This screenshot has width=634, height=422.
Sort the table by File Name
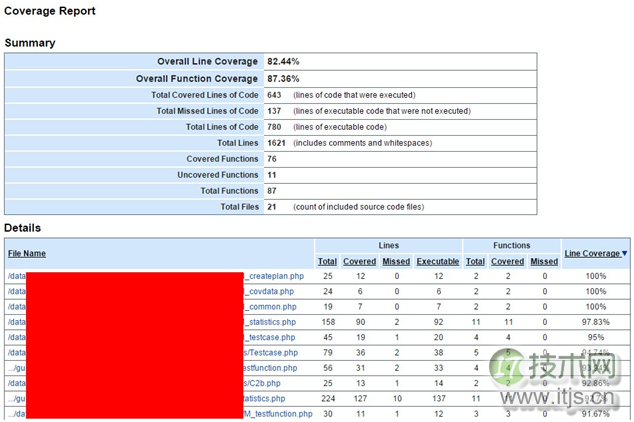pyautogui.click(x=27, y=254)
